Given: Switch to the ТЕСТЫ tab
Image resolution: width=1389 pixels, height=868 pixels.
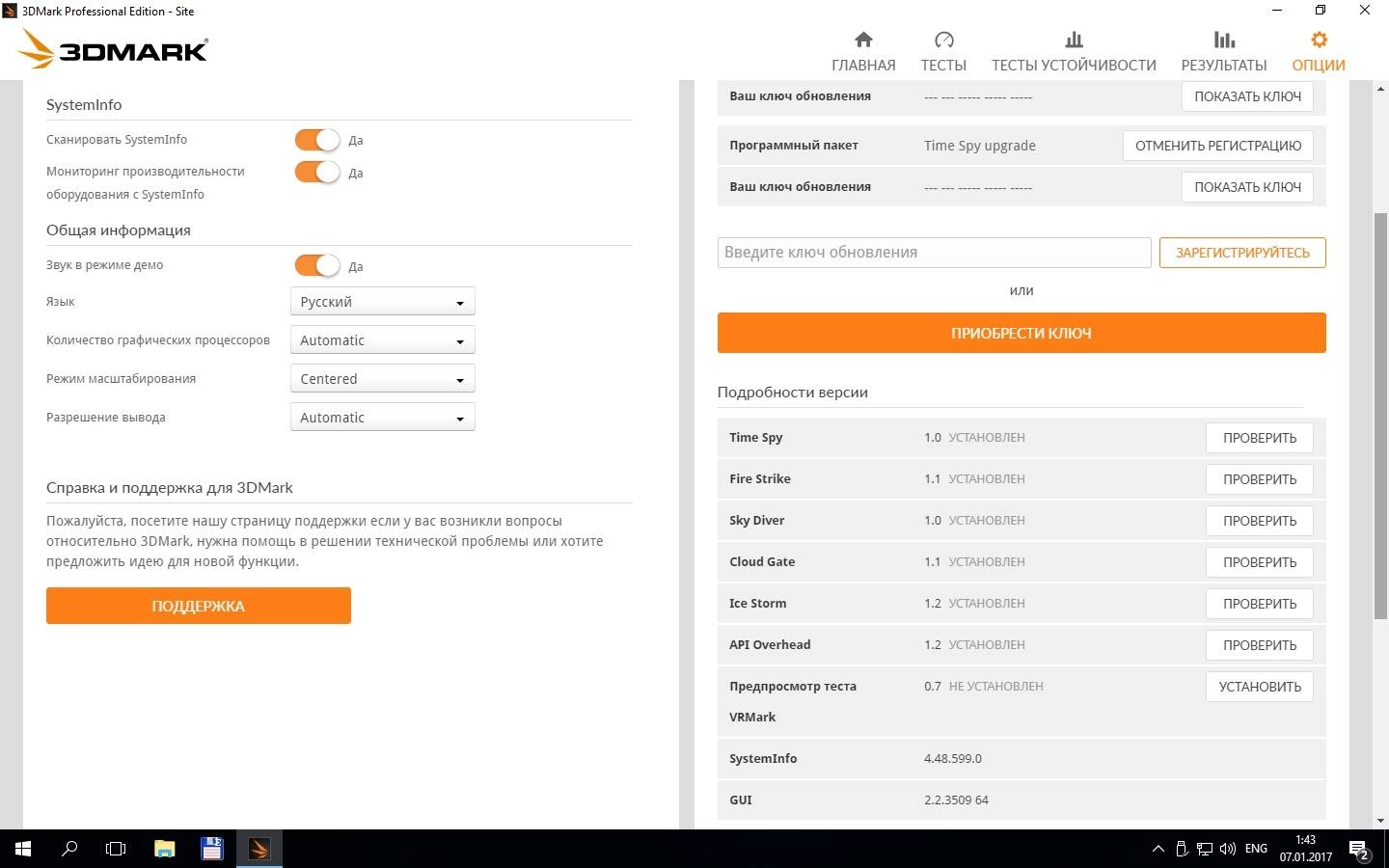Looking at the screenshot, I should 943,51.
